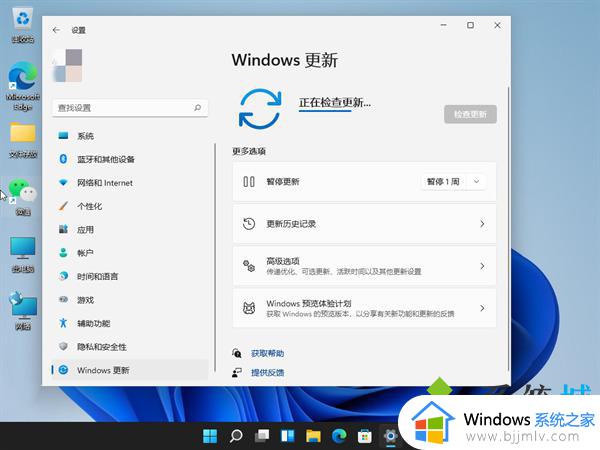This screenshot has width=600, height=450.
Task: Open File Explorer from the taskbar
Action: pyautogui.click(x=313, y=435)
